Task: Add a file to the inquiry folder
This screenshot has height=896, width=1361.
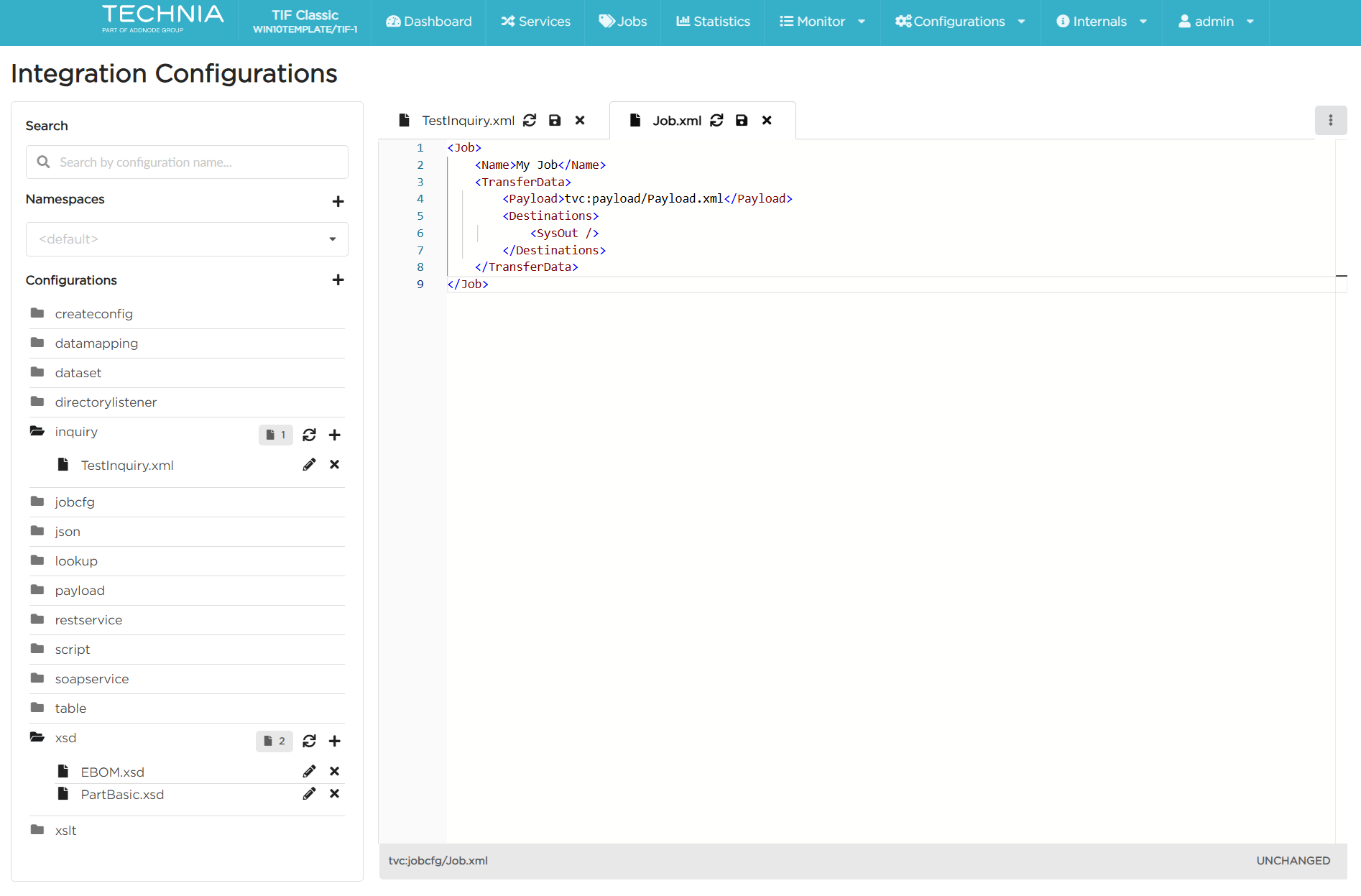Action: (x=334, y=435)
